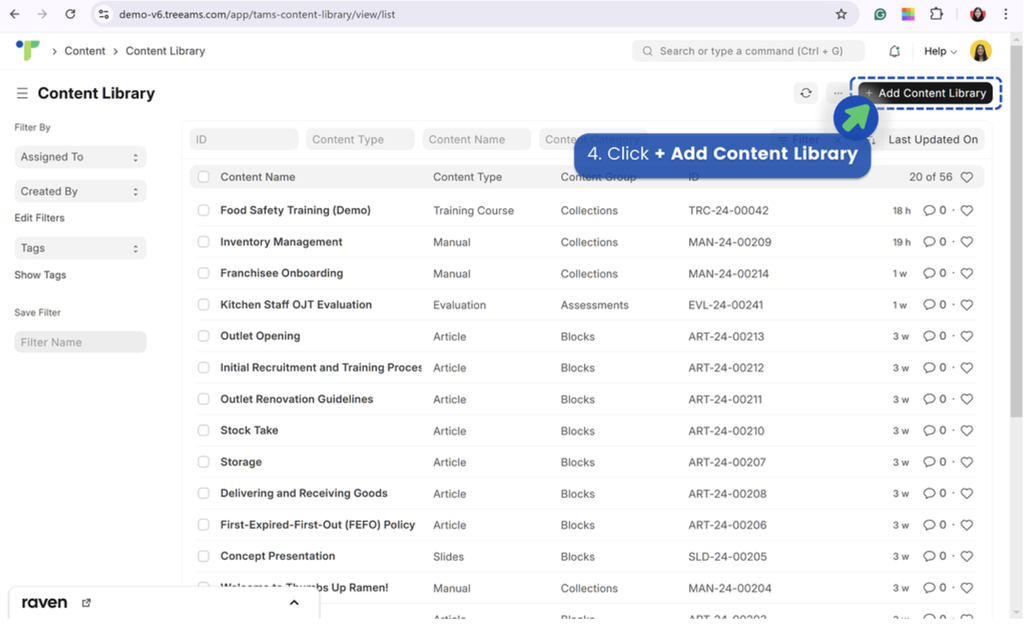Toggle the select-all header checkbox

(x=204, y=177)
